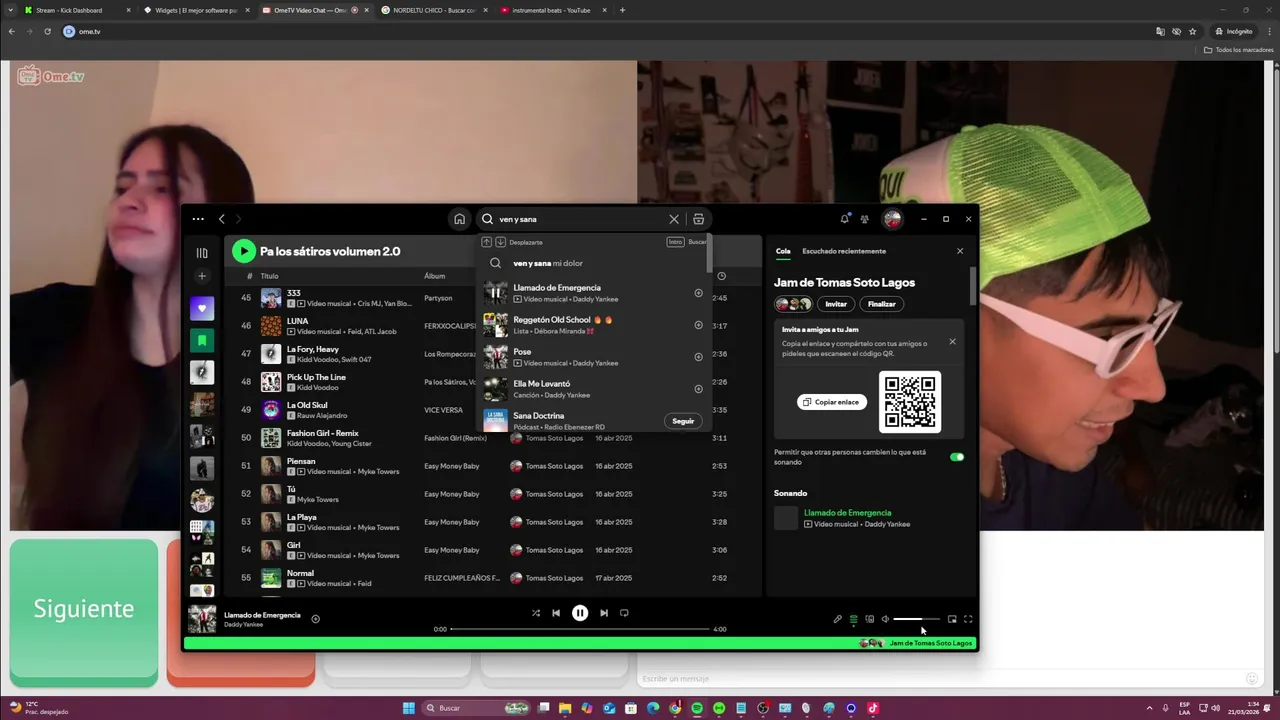Open the Widgets browser tab
The height and width of the screenshot is (720, 1280).
[196, 10]
